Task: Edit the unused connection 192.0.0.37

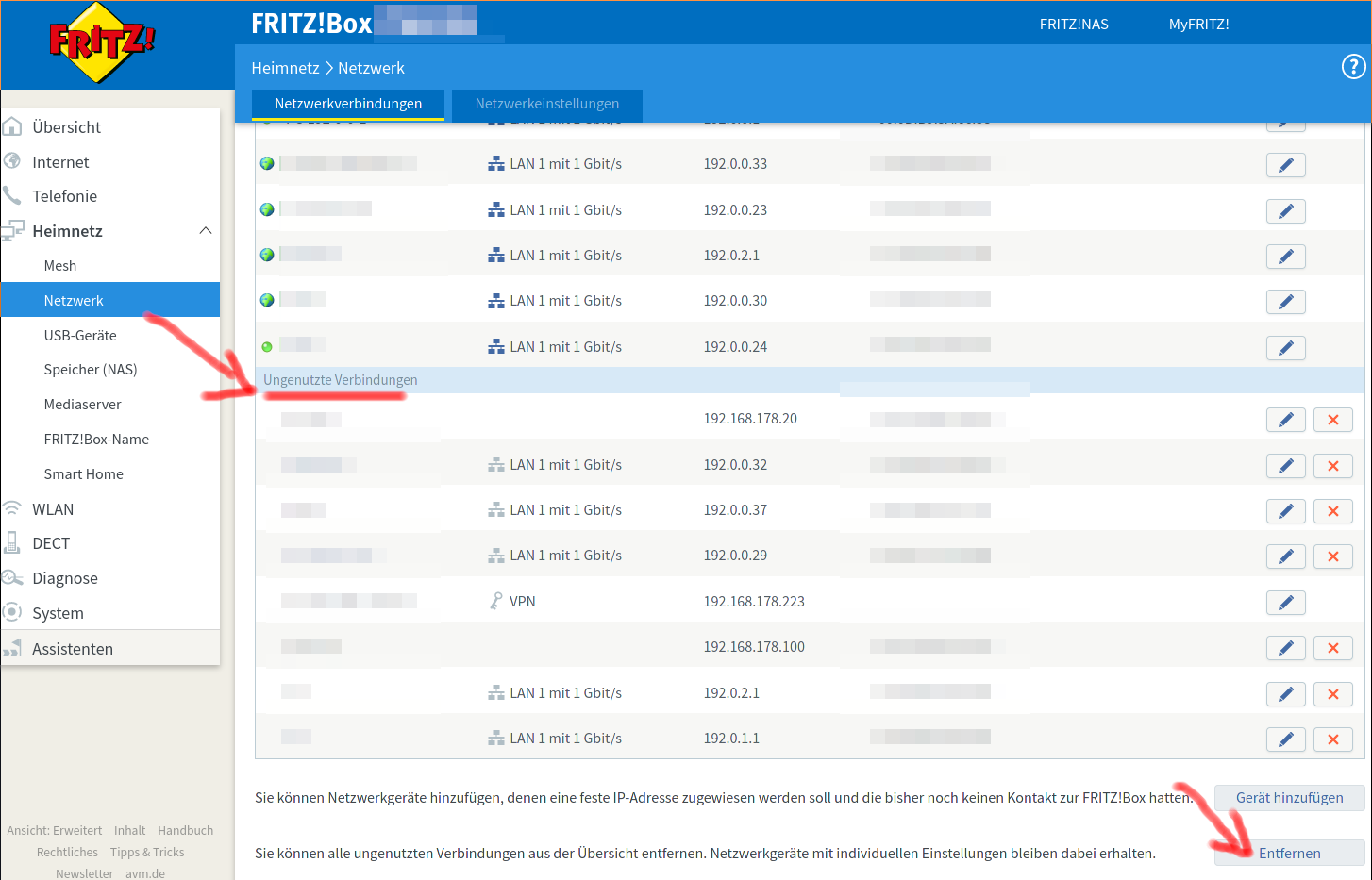Action: point(1285,511)
